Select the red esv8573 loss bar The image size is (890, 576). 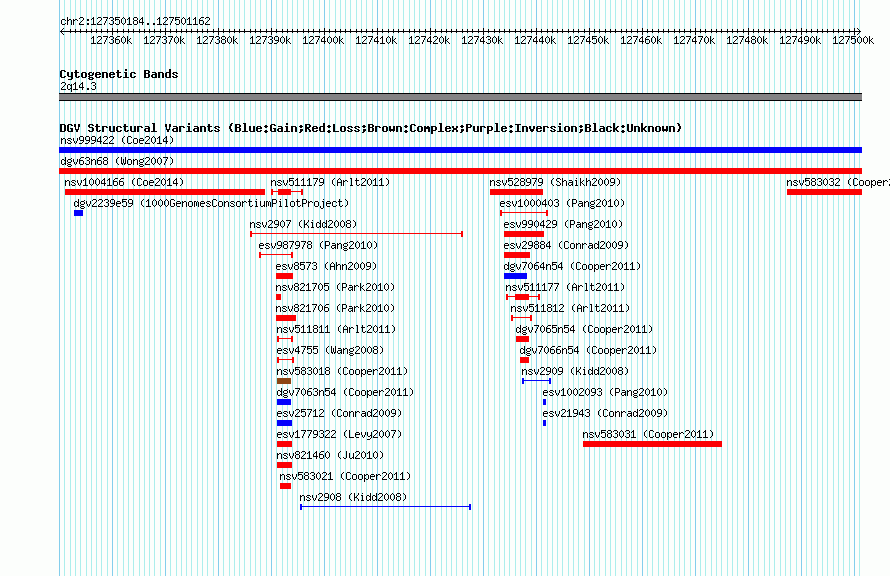pyautogui.click(x=284, y=276)
